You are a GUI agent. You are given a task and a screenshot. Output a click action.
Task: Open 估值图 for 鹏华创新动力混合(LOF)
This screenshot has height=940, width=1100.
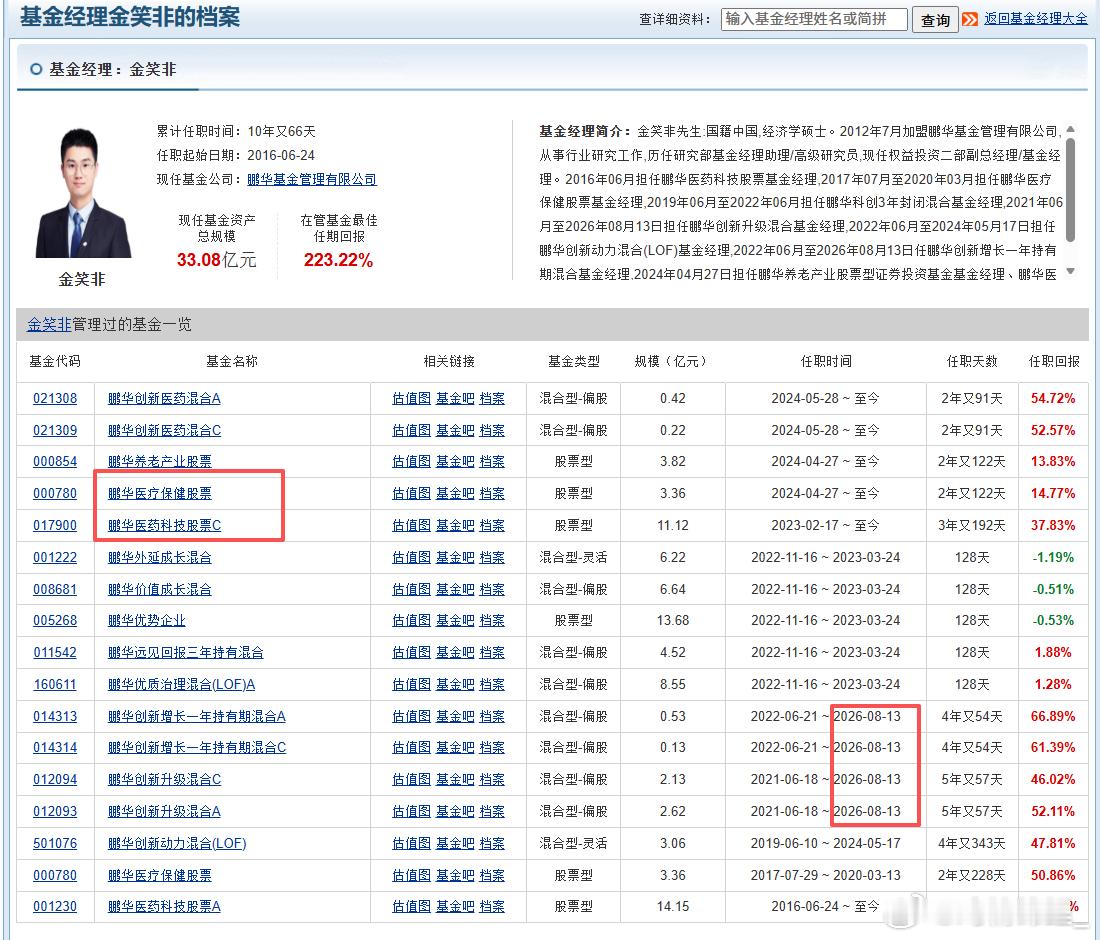point(411,843)
